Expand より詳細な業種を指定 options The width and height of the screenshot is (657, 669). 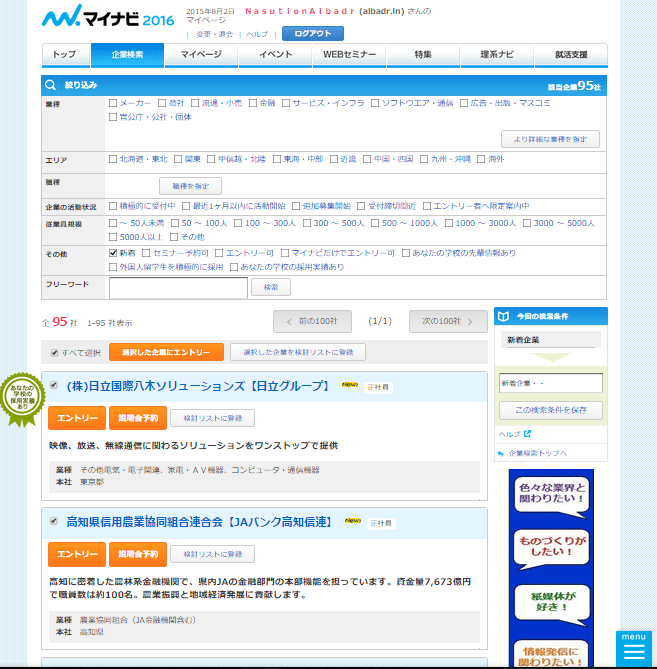(550, 139)
